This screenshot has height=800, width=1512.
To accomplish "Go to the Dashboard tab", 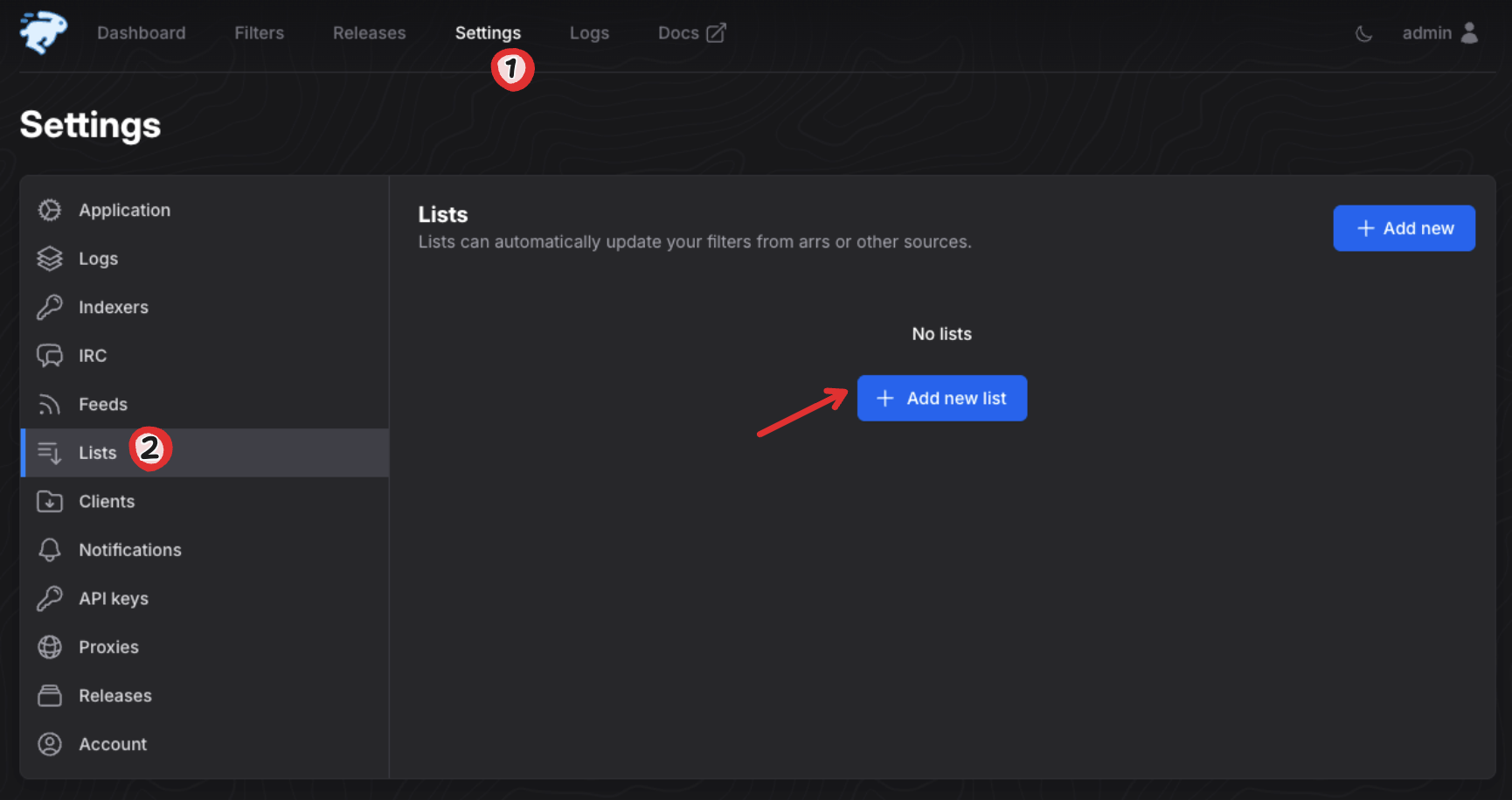I will (x=142, y=33).
